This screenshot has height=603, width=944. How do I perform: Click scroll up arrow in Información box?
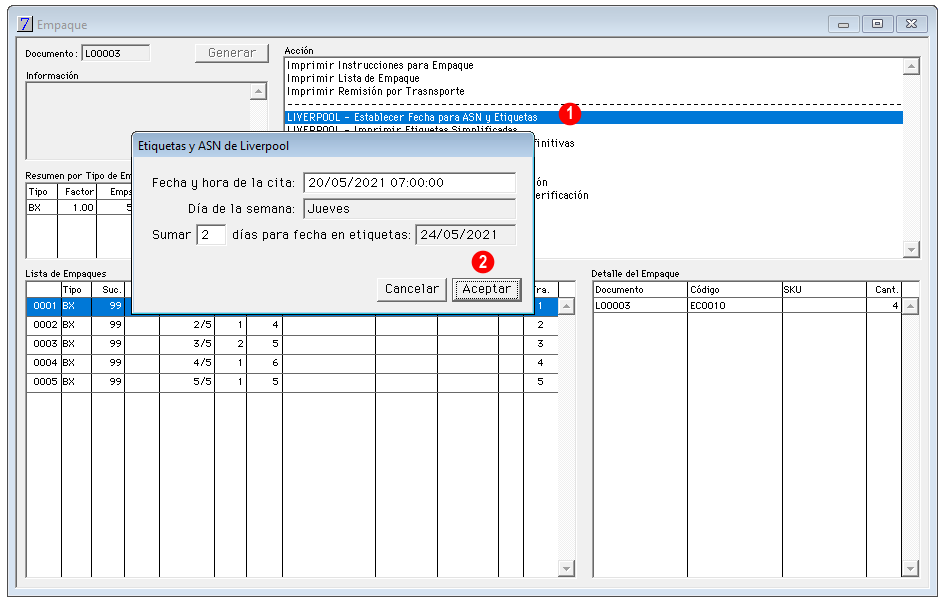coord(258,91)
